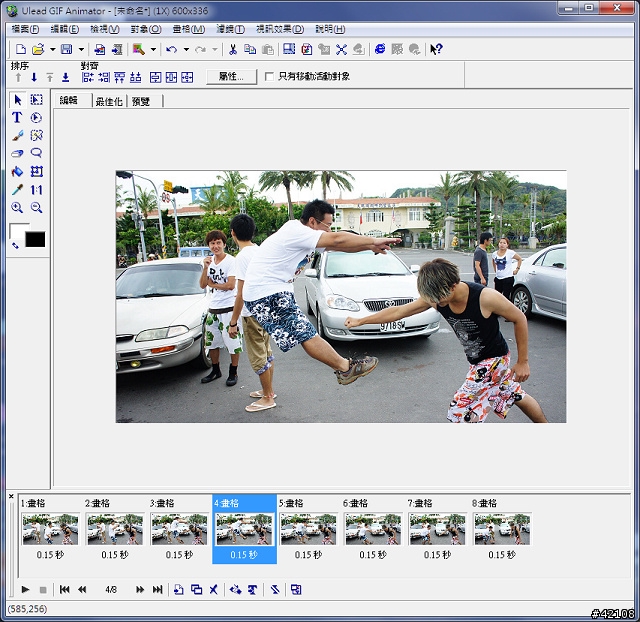Click the align bottom icon under 對齊
The image size is (640, 622).
click(x=136, y=77)
